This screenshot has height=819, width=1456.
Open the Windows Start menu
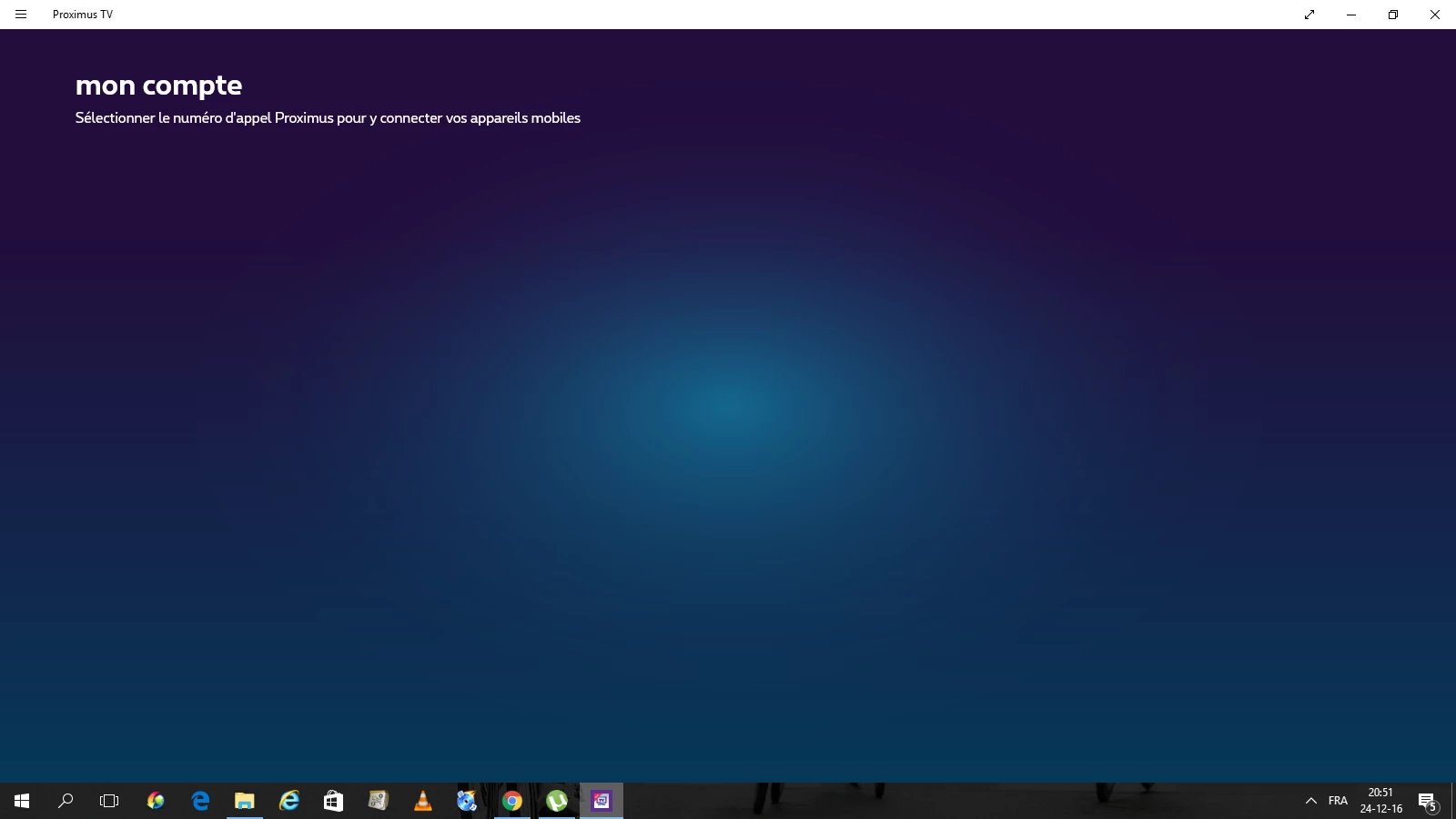(22, 801)
